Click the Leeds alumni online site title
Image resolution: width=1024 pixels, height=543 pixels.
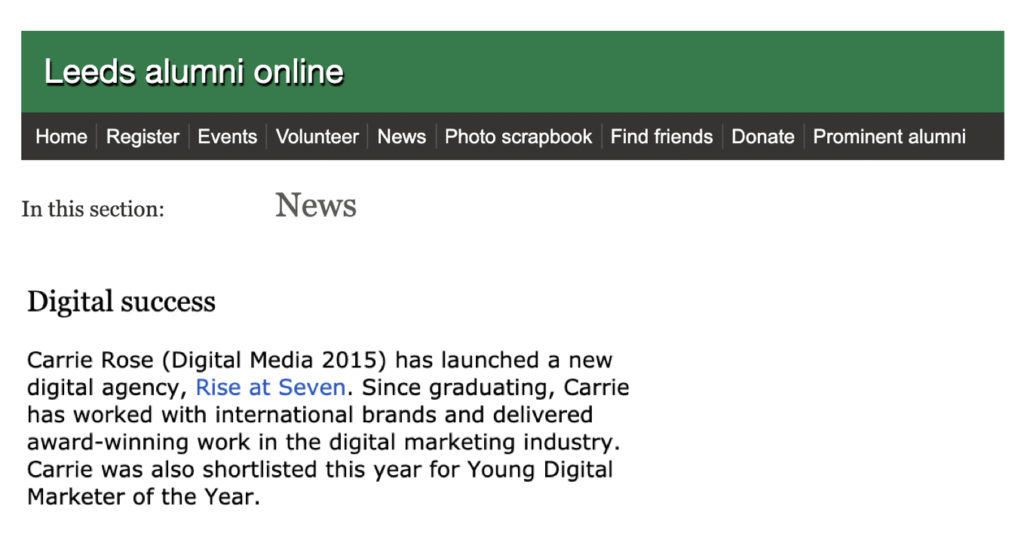click(194, 72)
